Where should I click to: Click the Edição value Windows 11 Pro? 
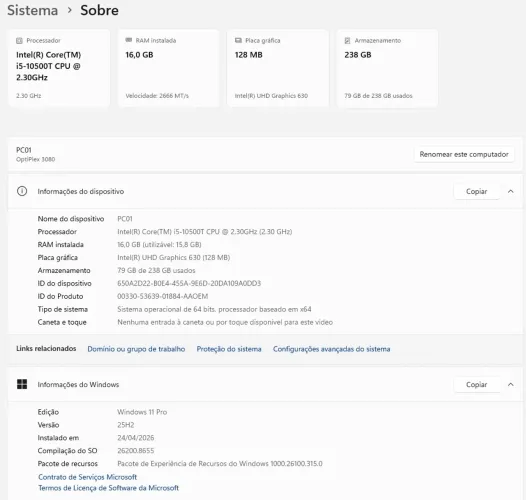point(142,412)
